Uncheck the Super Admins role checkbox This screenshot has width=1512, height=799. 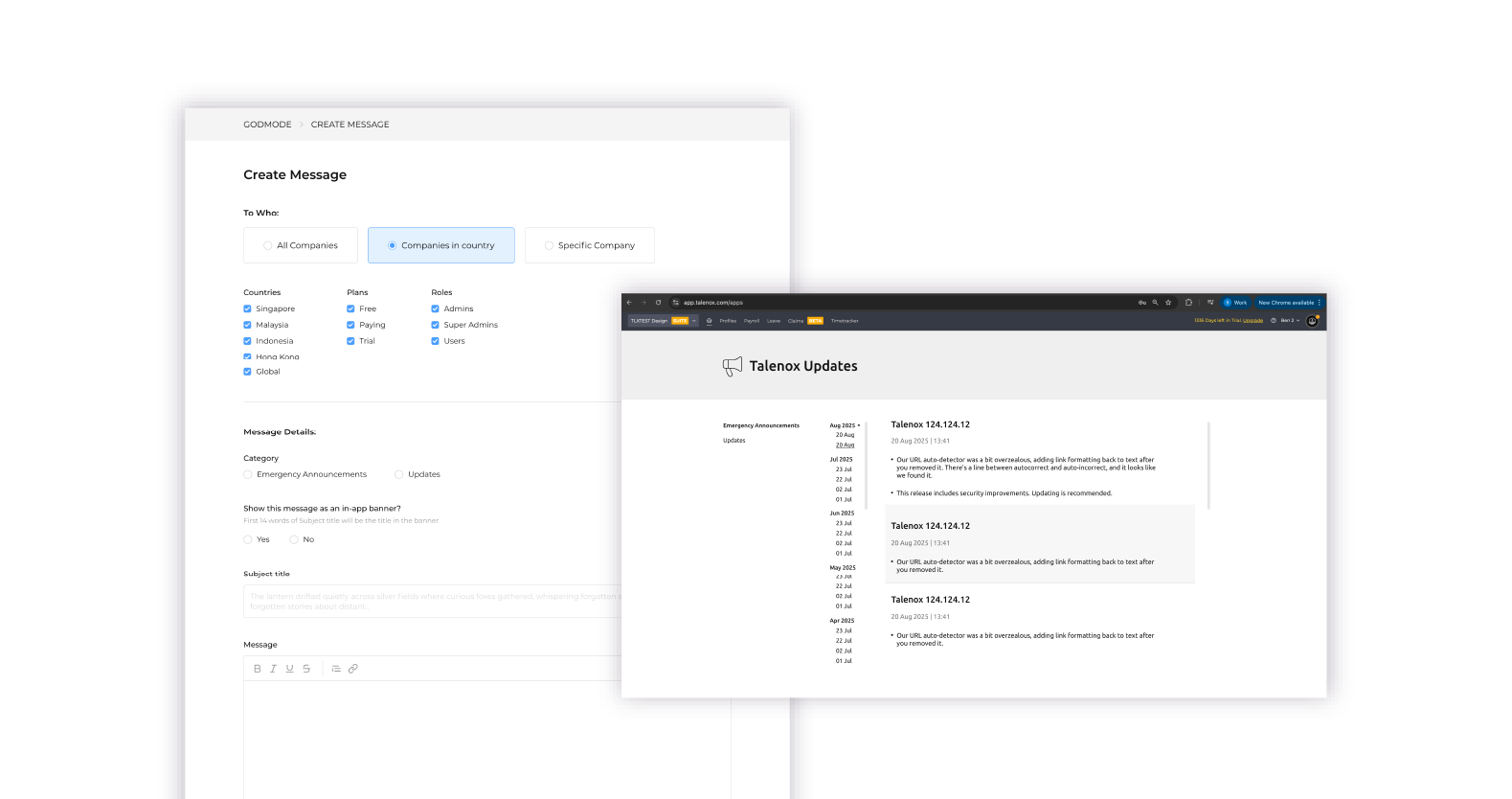point(435,325)
